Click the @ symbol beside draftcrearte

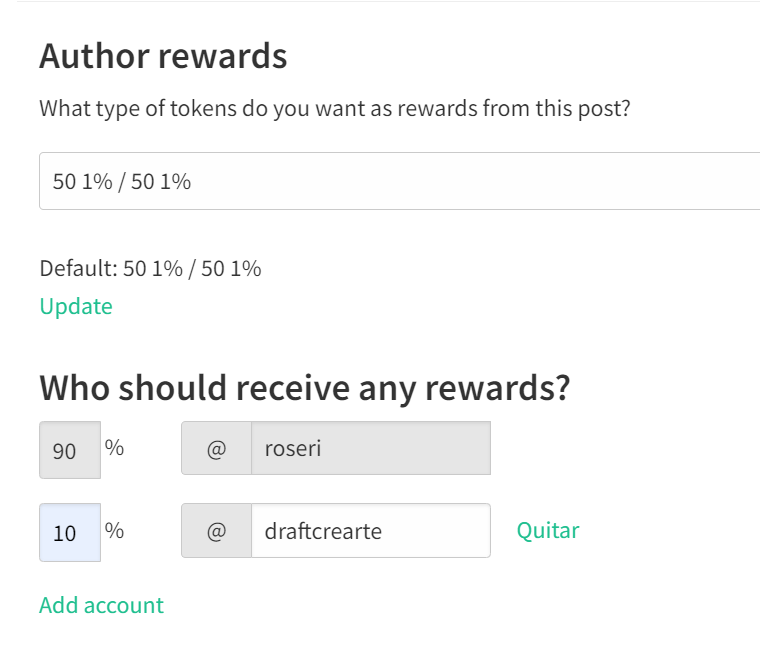click(x=216, y=531)
